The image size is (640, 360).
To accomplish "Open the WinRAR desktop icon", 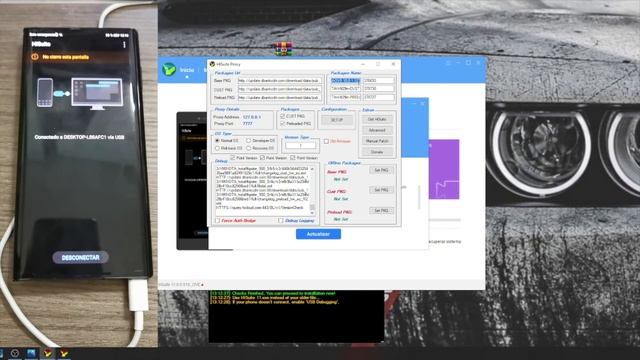I will click(x=283, y=48).
